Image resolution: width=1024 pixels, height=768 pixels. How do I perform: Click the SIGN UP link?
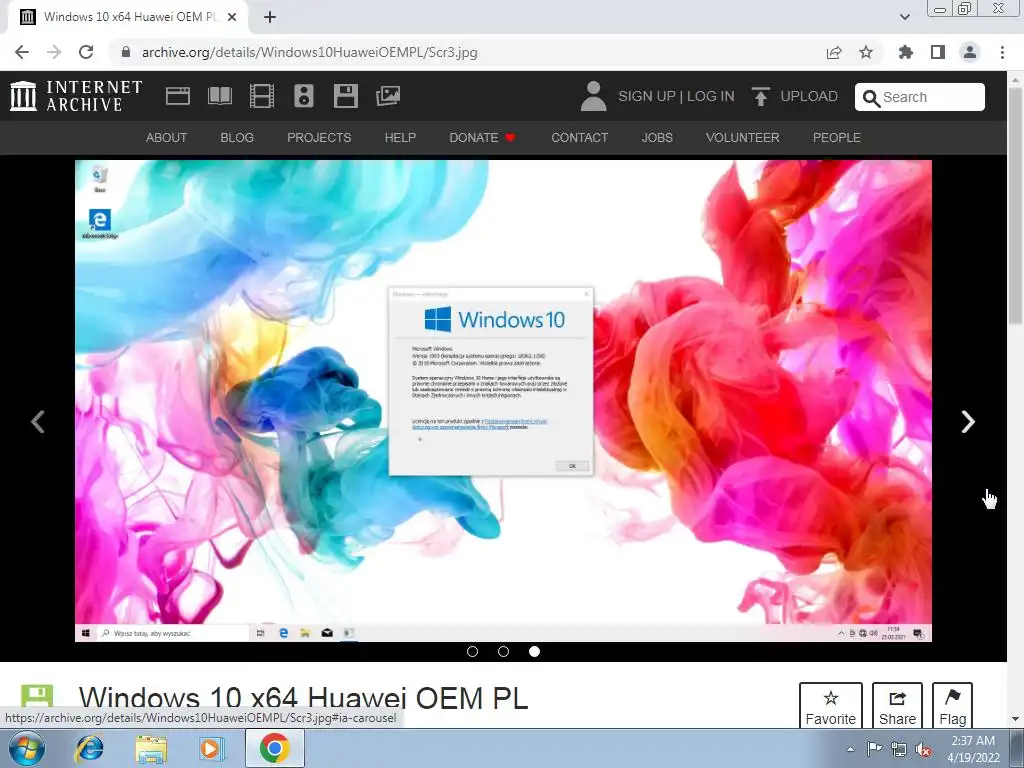point(647,96)
